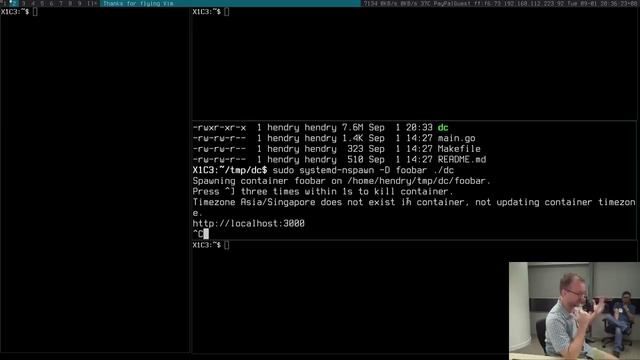This screenshot has height=360, width=640.
Task: Click the 'Makefile' file name
Action: click(x=459, y=149)
